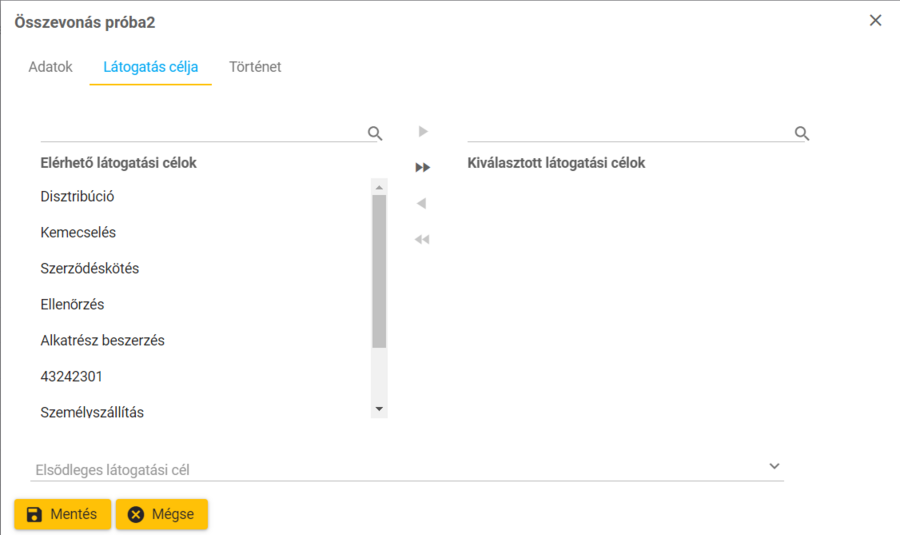Click the move-all-left double arrow icon
The height and width of the screenshot is (535, 900).
(422, 240)
